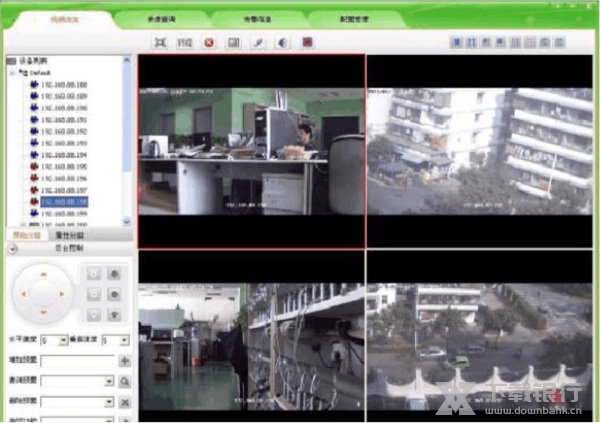Click the red record icon in toolbar

pyautogui.click(x=307, y=43)
